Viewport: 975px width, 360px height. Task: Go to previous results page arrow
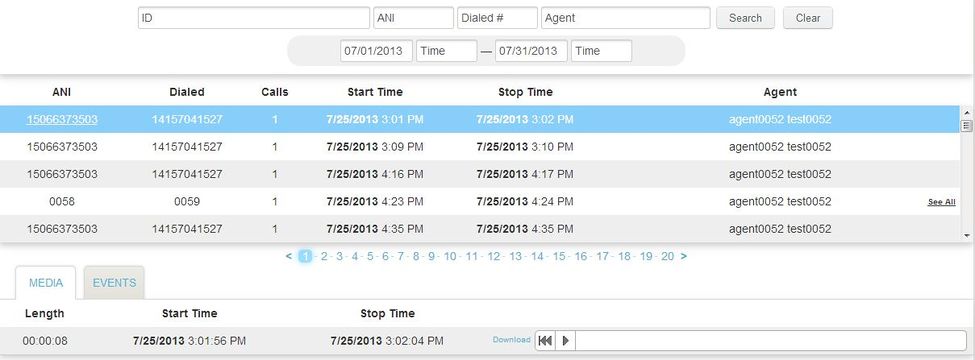[x=289, y=256]
